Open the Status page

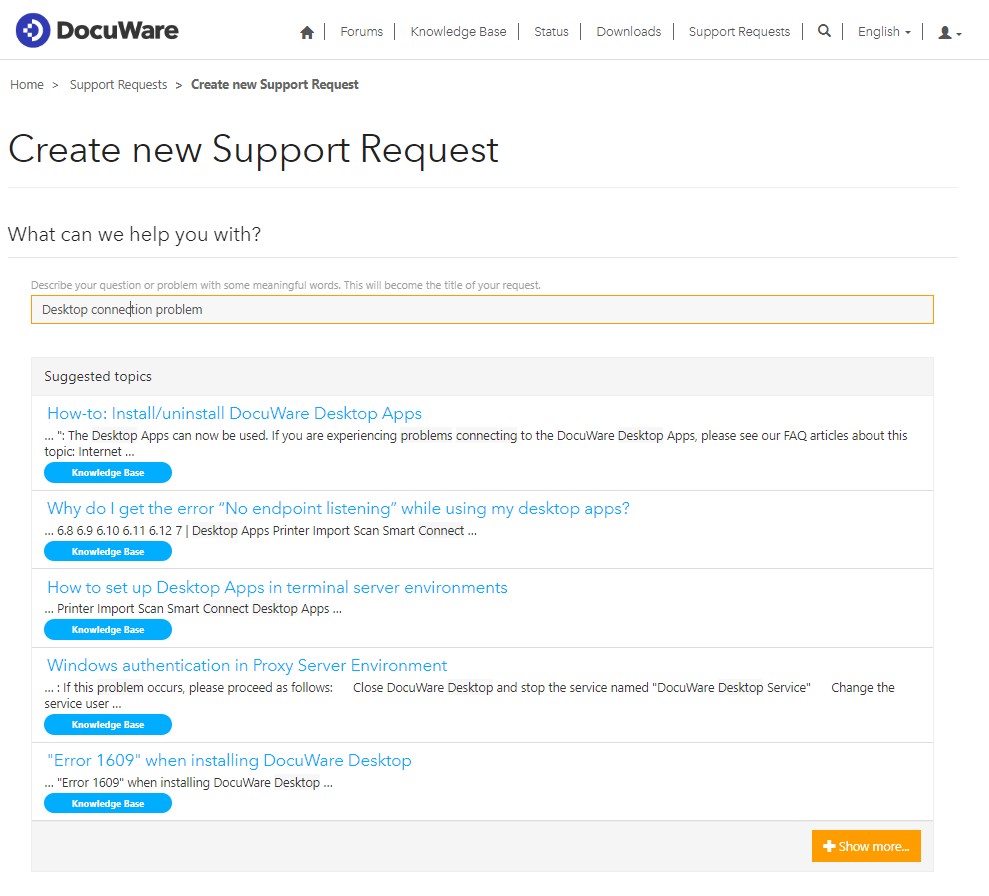[551, 31]
